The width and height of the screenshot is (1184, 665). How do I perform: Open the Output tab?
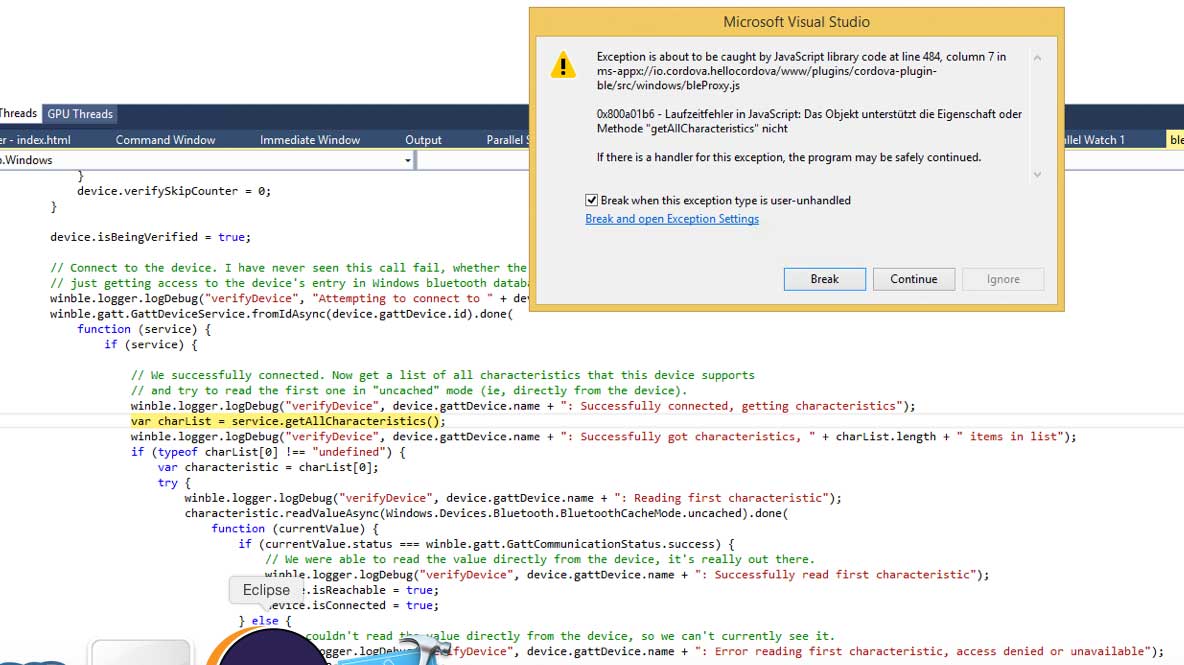tap(424, 140)
